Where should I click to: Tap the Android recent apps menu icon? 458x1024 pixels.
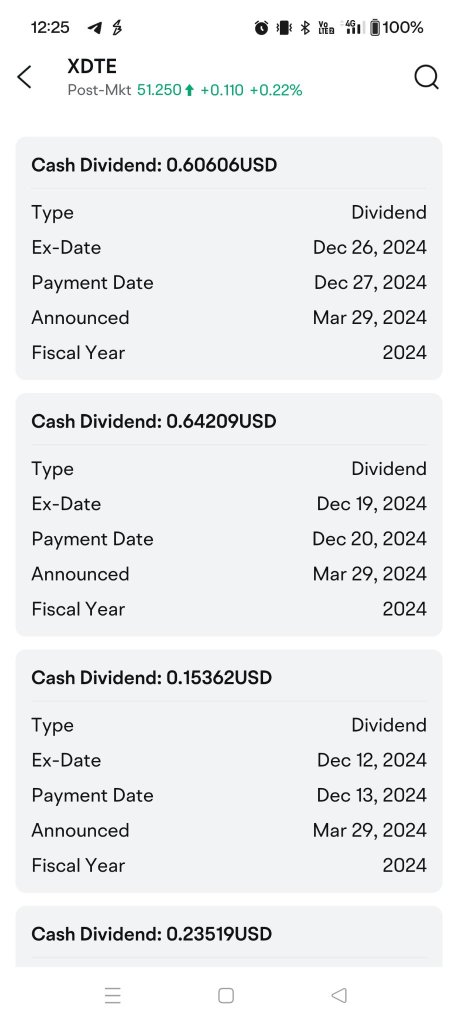point(112,995)
